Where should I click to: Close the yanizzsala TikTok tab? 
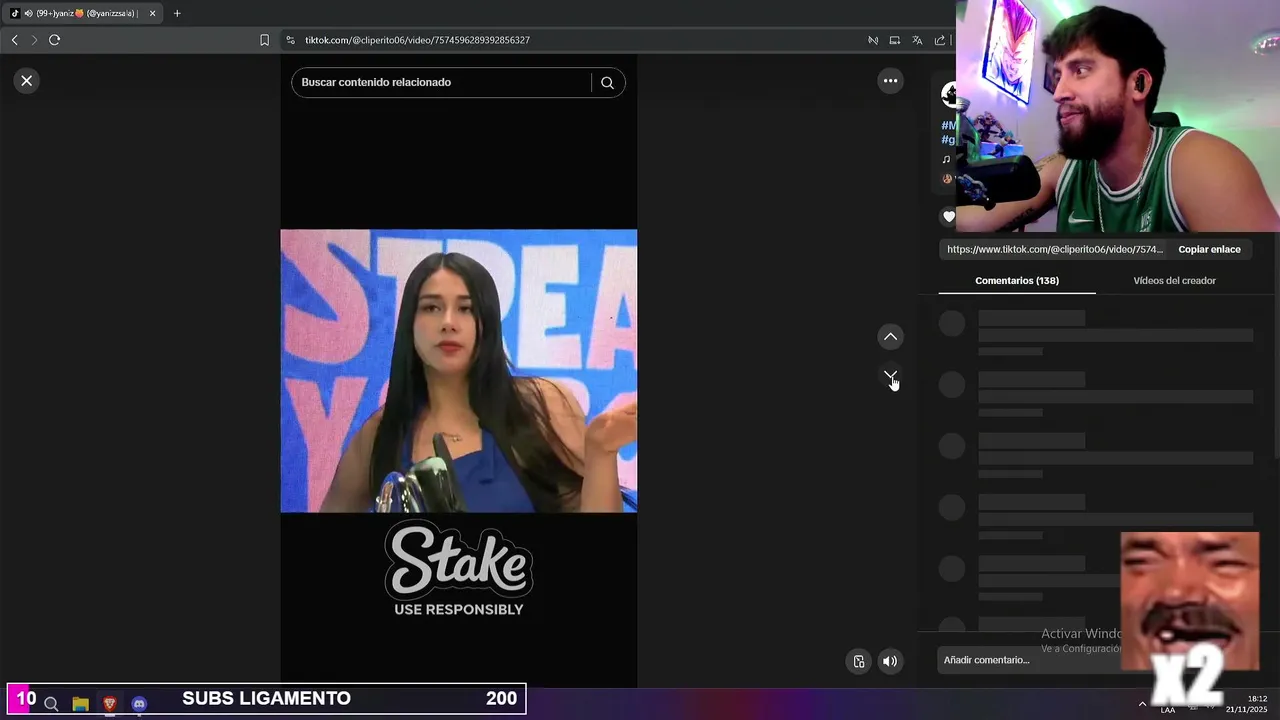point(152,13)
